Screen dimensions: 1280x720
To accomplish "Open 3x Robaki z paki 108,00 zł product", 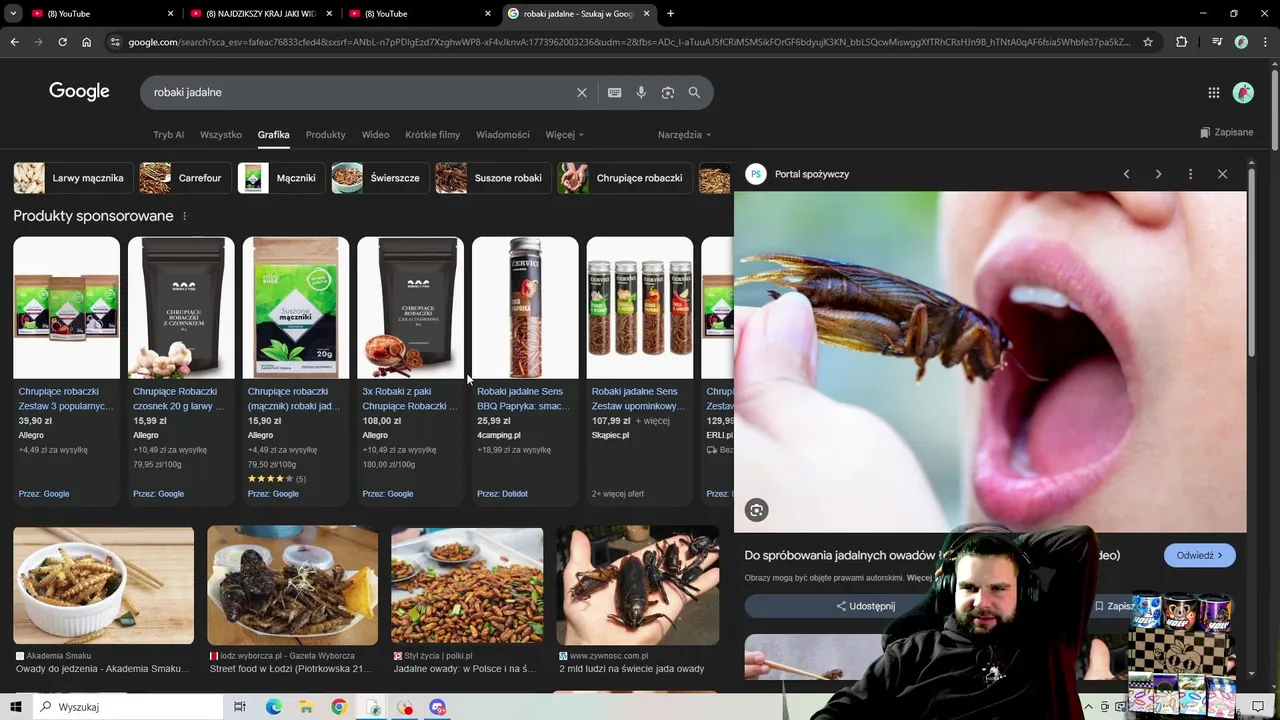I will pos(410,370).
